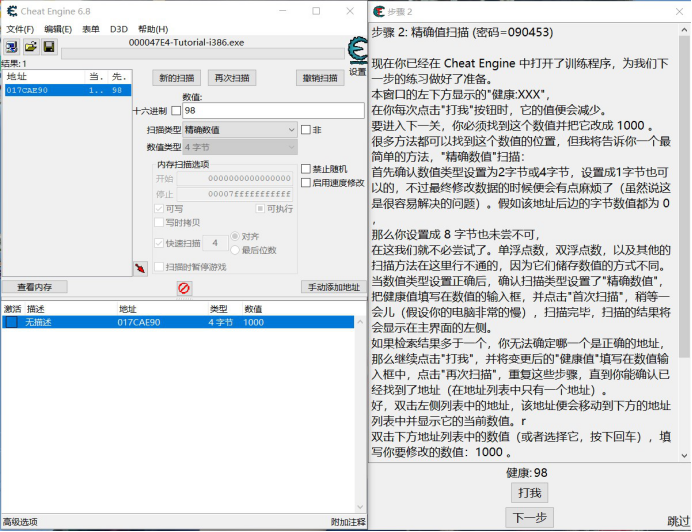Click the 再次扫描 button
This screenshot has width=692, height=532.
tap(232, 78)
